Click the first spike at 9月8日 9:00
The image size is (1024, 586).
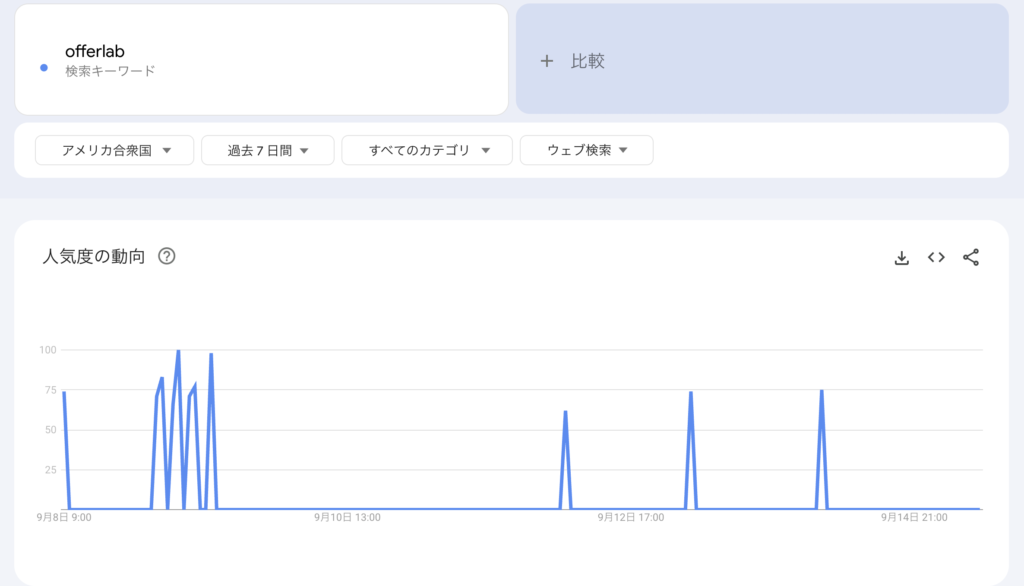tap(64, 394)
